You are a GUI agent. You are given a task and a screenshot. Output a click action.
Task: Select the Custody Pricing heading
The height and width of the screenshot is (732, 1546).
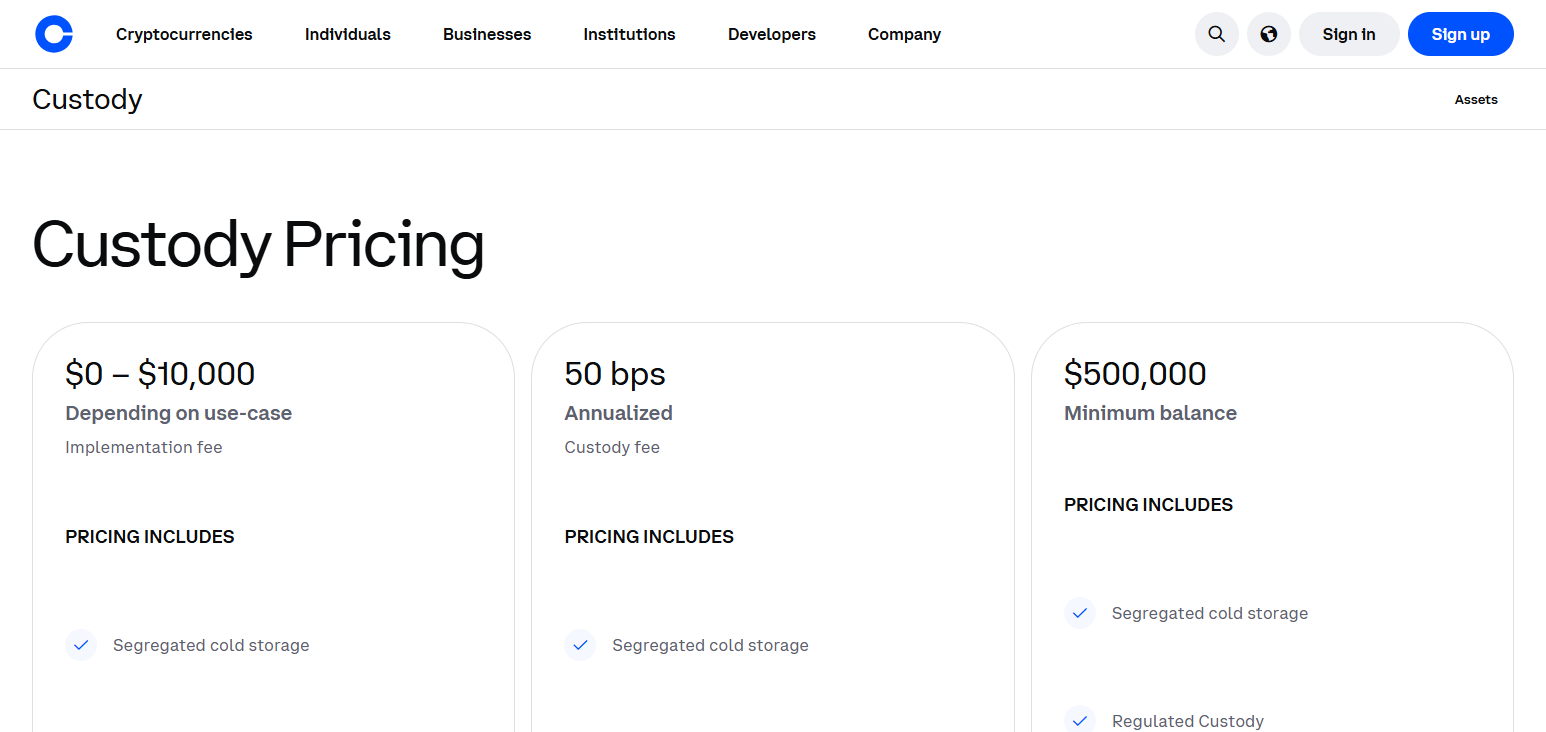tap(258, 245)
